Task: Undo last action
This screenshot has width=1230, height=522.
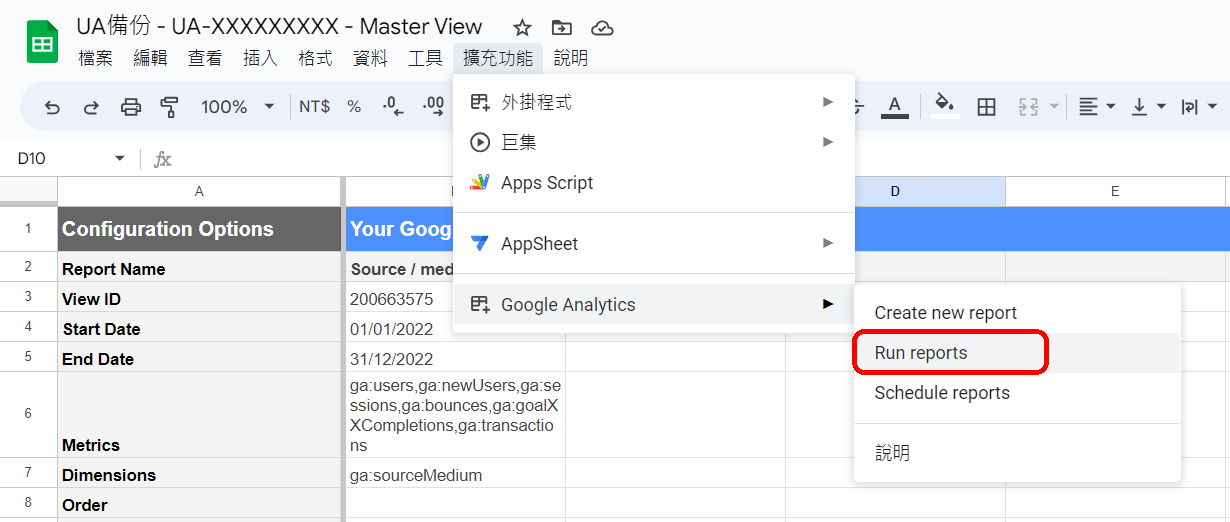Action: click(x=52, y=107)
